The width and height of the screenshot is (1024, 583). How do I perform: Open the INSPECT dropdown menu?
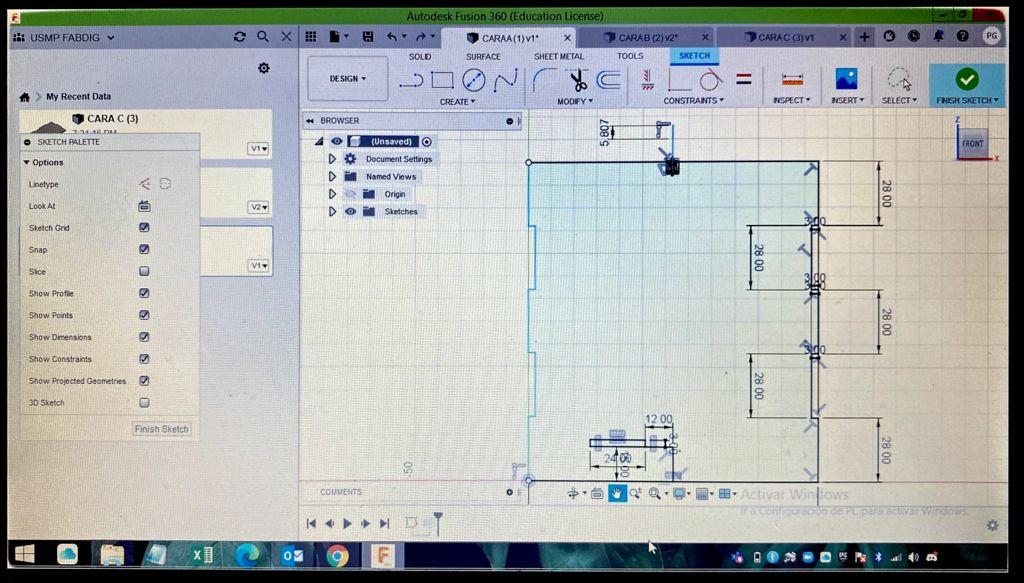coord(792,101)
